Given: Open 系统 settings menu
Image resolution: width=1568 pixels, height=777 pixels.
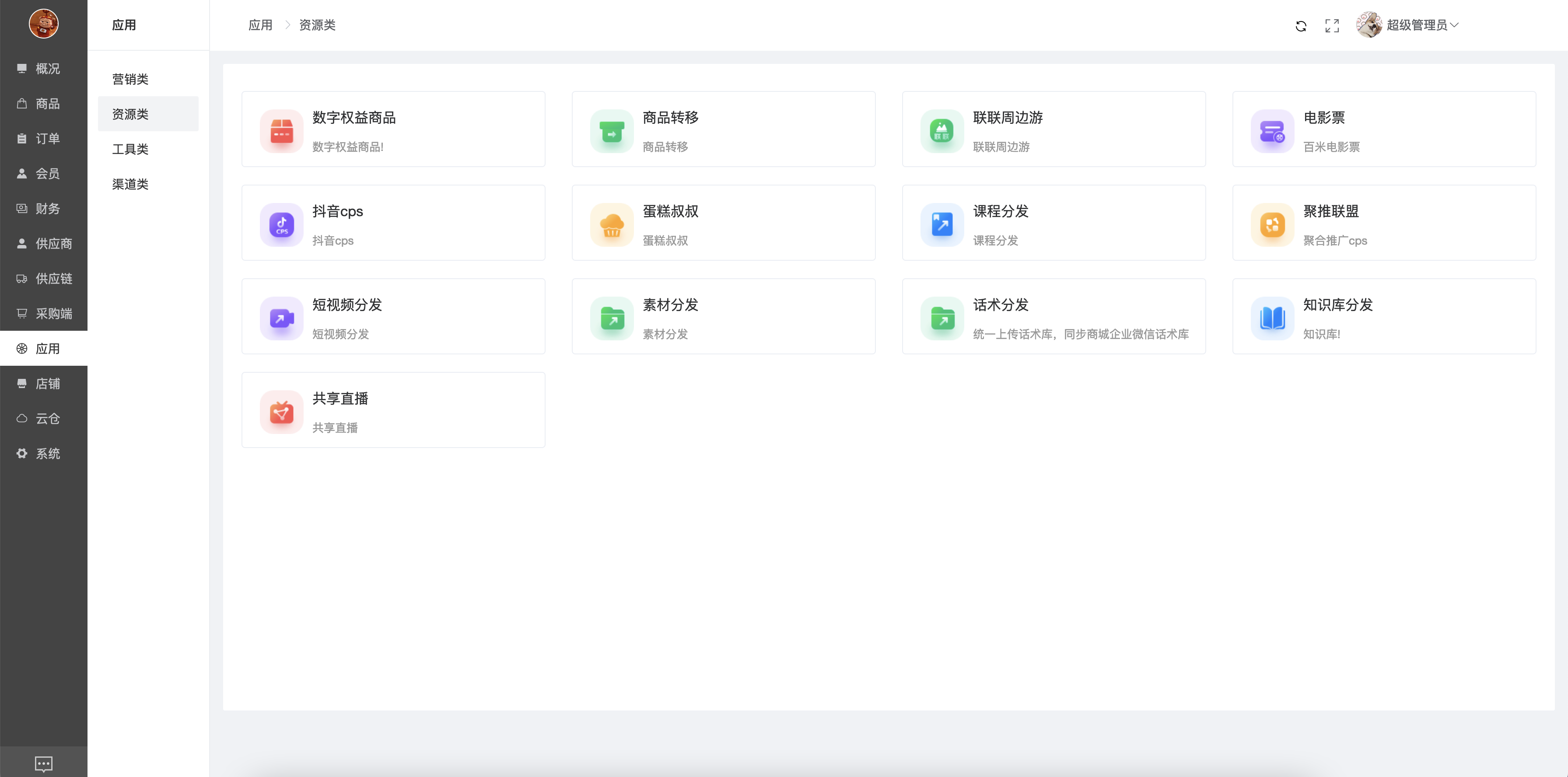Looking at the screenshot, I should tap(47, 453).
